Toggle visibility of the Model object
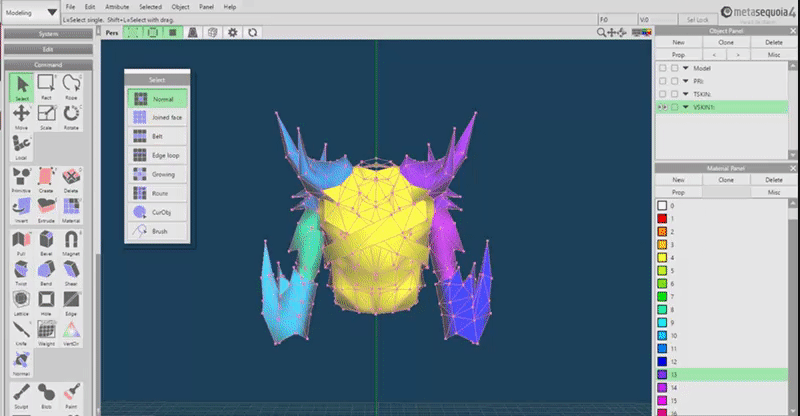 pyautogui.click(x=662, y=68)
